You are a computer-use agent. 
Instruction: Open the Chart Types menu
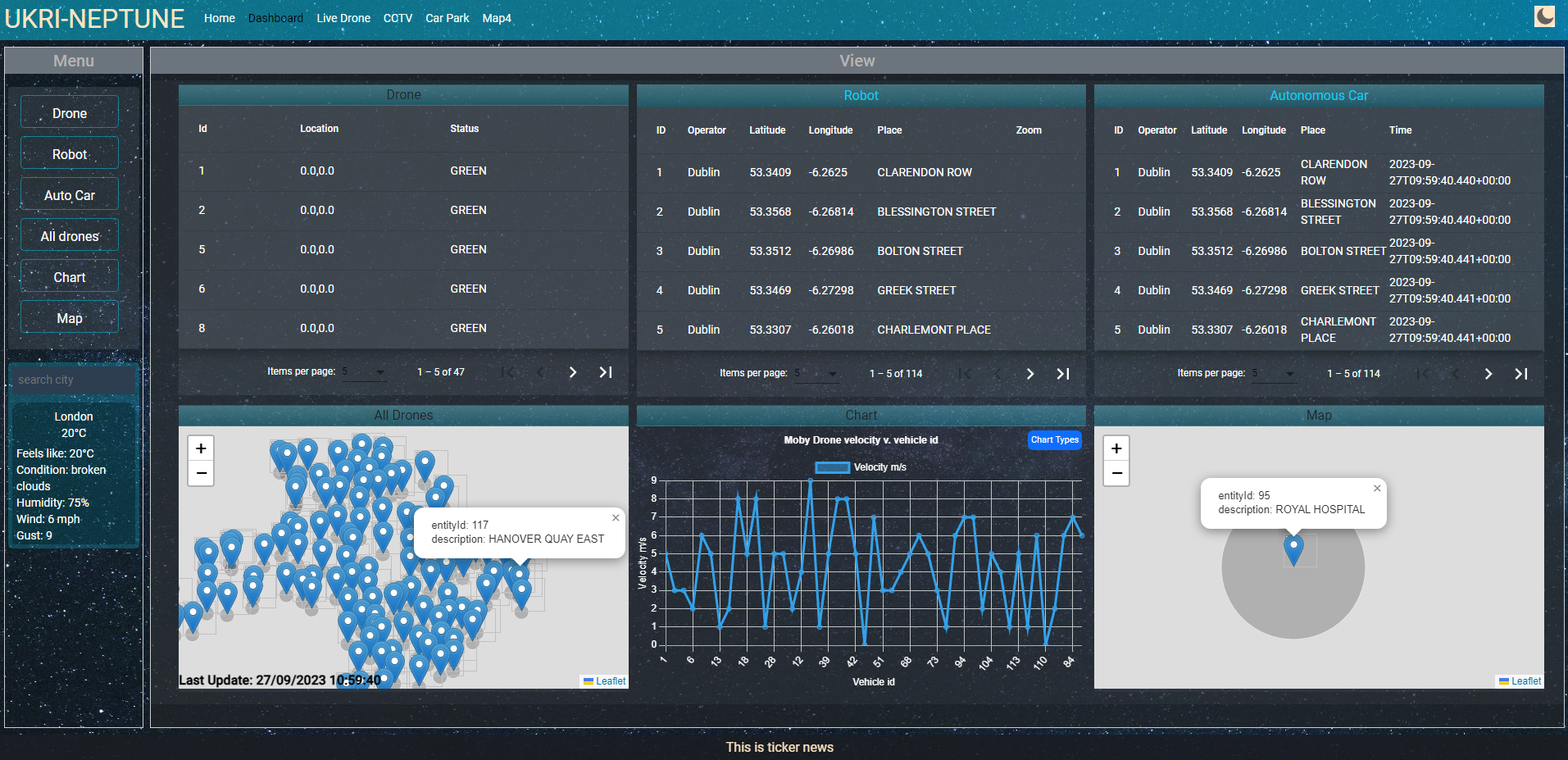[x=1055, y=440]
